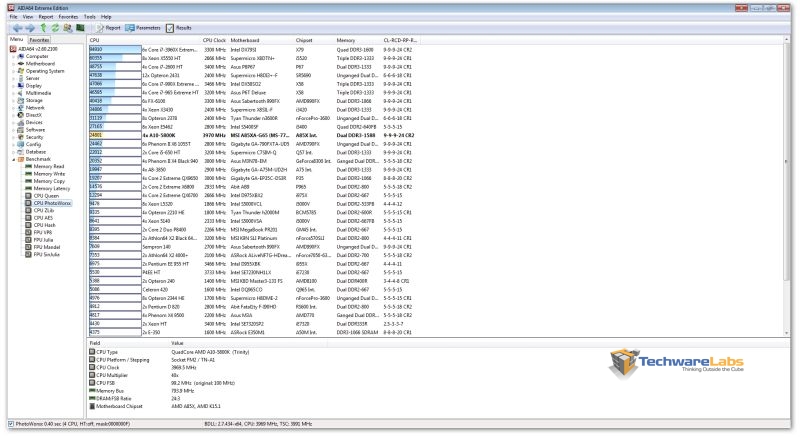Open the File menu

tap(14, 17)
